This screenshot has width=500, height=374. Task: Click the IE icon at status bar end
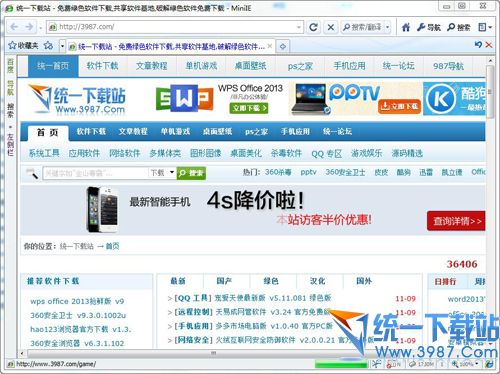click(489, 364)
